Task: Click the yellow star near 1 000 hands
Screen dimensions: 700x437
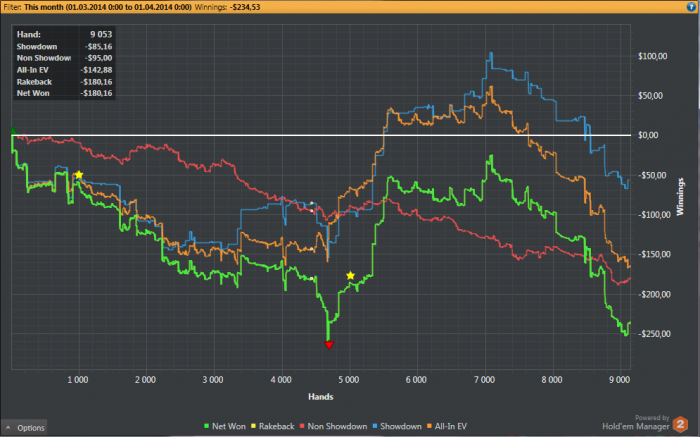Action: (x=79, y=175)
